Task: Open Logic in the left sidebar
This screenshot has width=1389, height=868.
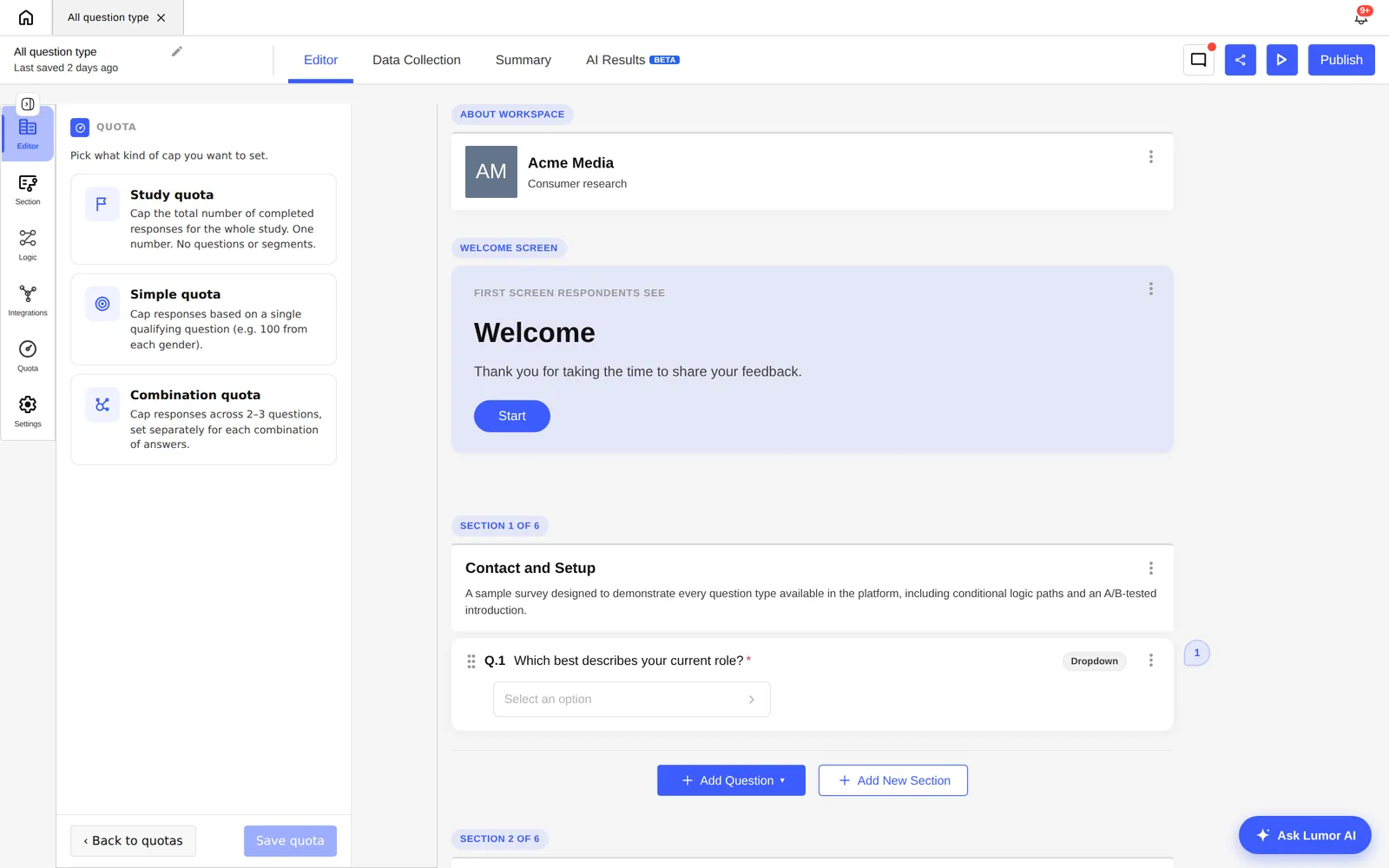Action: point(28,245)
